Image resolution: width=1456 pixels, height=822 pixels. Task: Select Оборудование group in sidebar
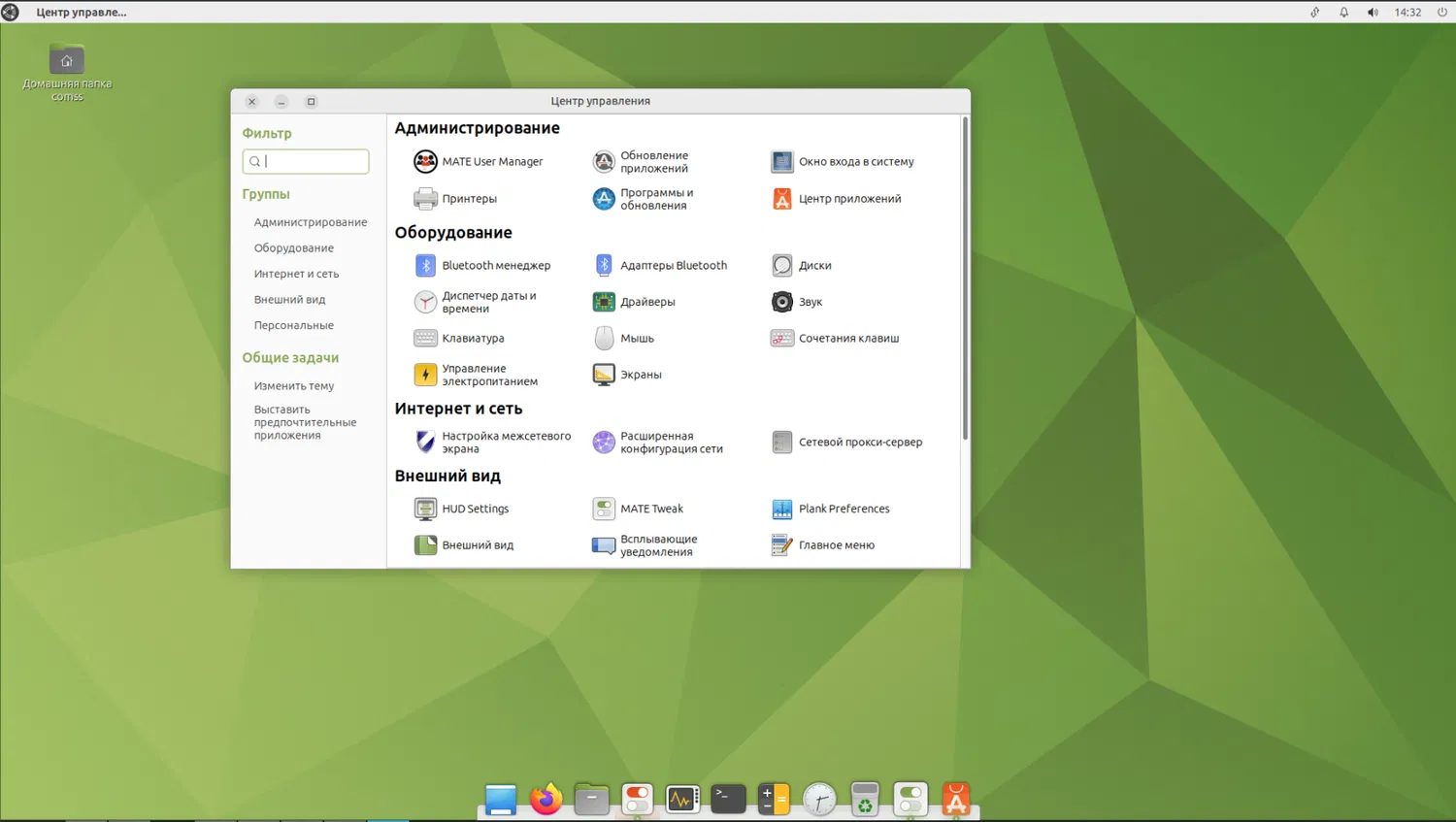click(x=294, y=248)
